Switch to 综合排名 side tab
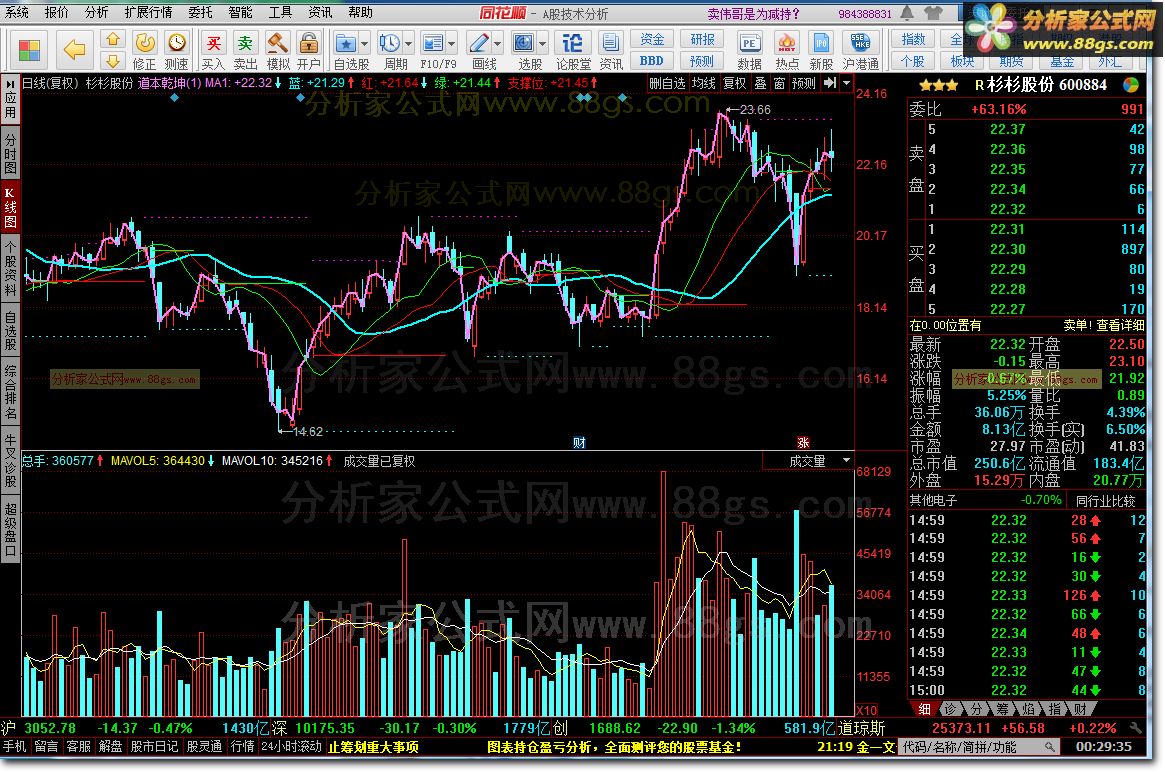Image resolution: width=1165 pixels, height=772 pixels. tap(10, 392)
